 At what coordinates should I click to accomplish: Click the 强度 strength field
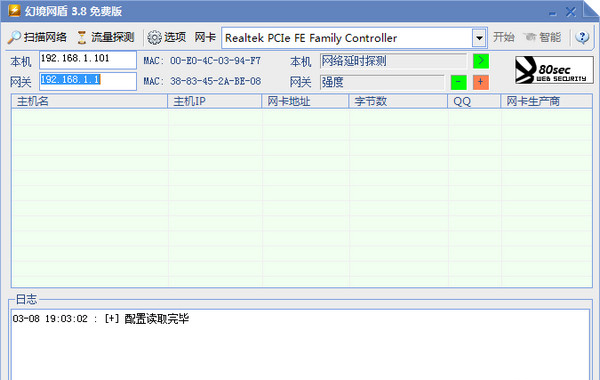382,82
